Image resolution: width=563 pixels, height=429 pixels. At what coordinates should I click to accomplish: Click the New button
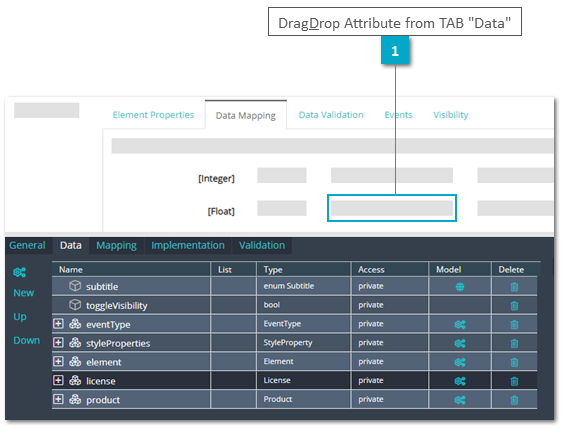(24, 293)
